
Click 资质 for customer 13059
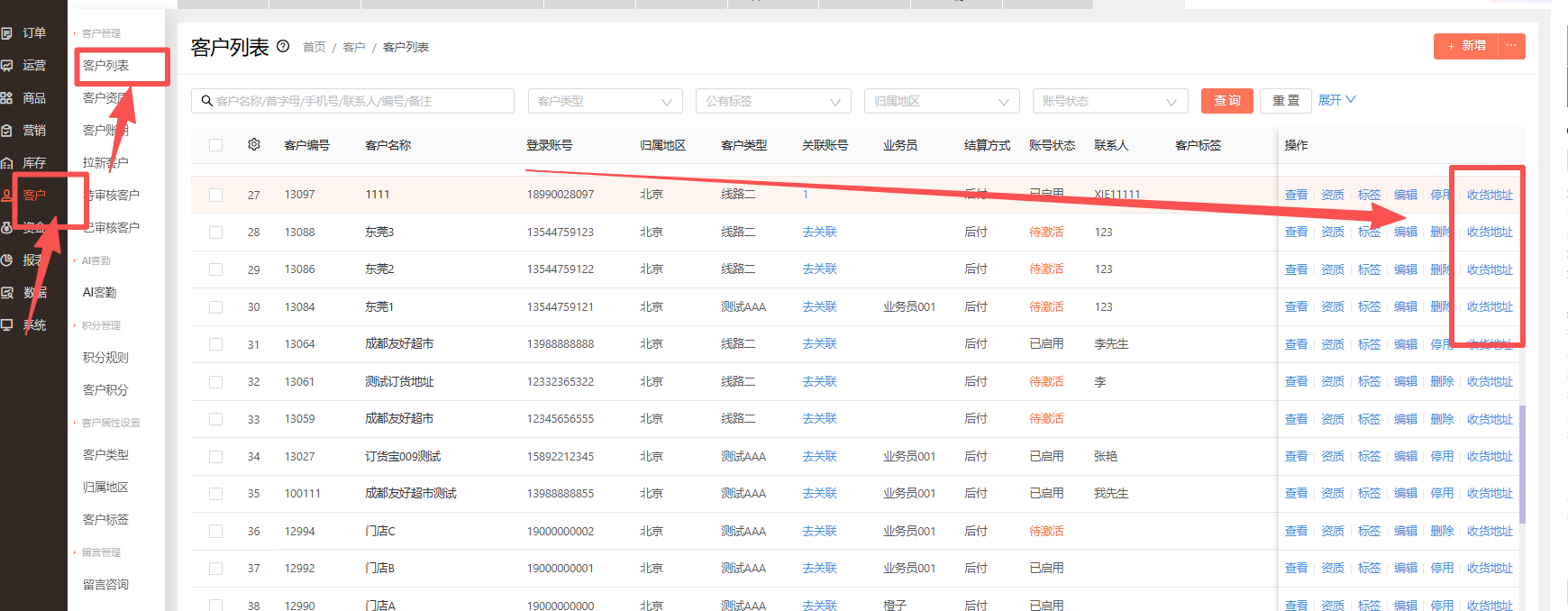(1333, 419)
